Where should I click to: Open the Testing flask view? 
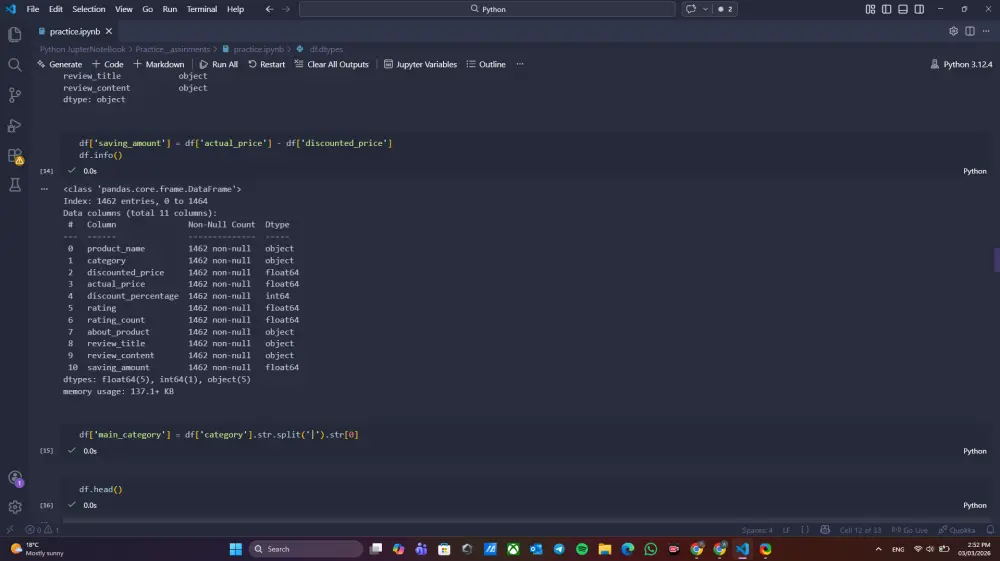tap(15, 185)
